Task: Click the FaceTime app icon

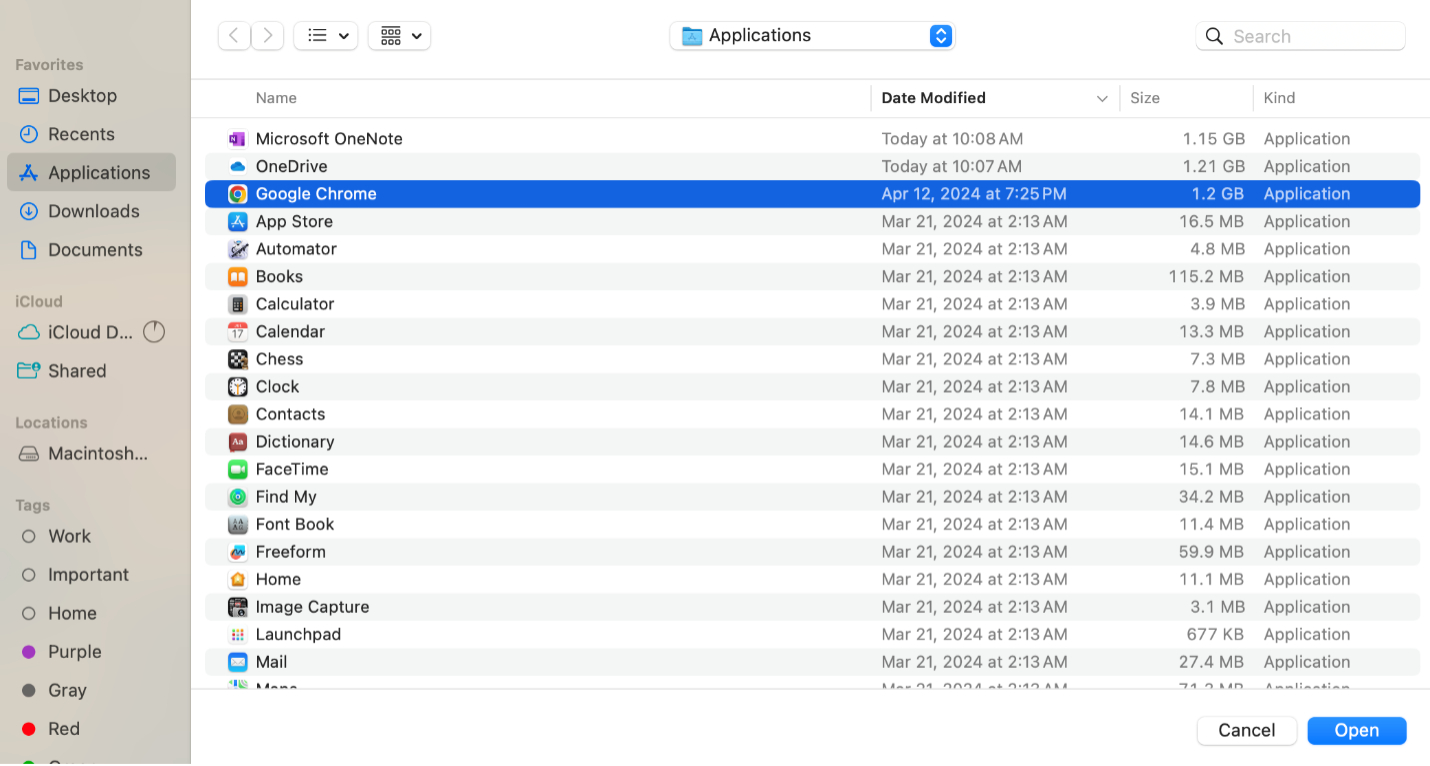Action: (x=237, y=469)
